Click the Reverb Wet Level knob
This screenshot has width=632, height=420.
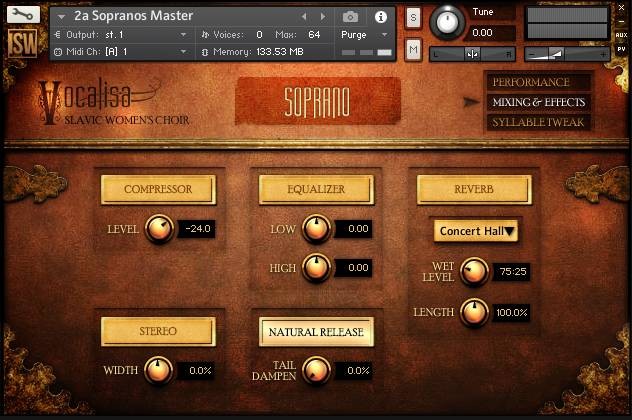(474, 272)
